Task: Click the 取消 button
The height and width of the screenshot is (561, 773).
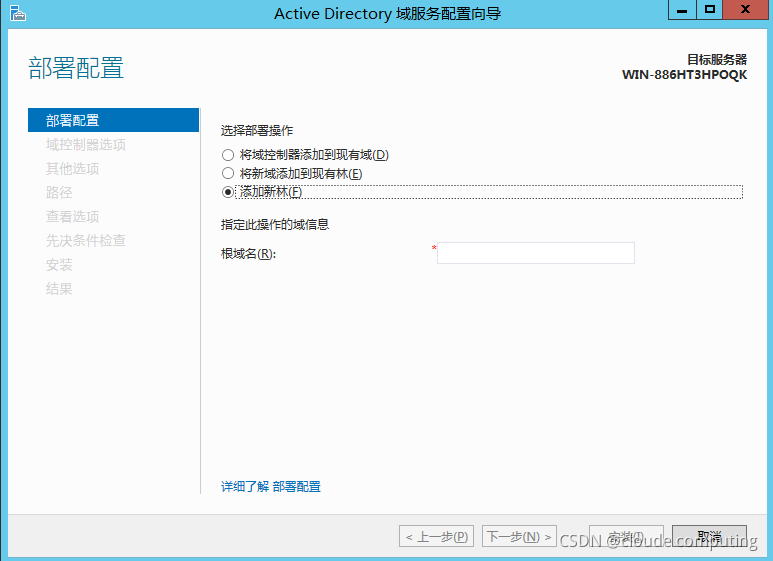Action: [709, 536]
